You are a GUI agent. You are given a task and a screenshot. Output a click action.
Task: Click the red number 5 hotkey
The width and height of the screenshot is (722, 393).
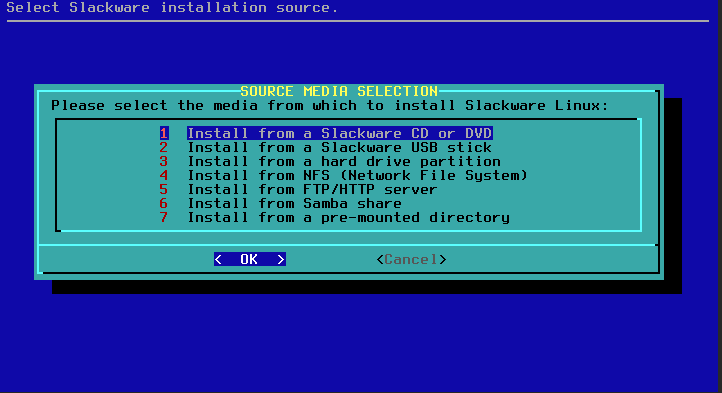(164, 189)
